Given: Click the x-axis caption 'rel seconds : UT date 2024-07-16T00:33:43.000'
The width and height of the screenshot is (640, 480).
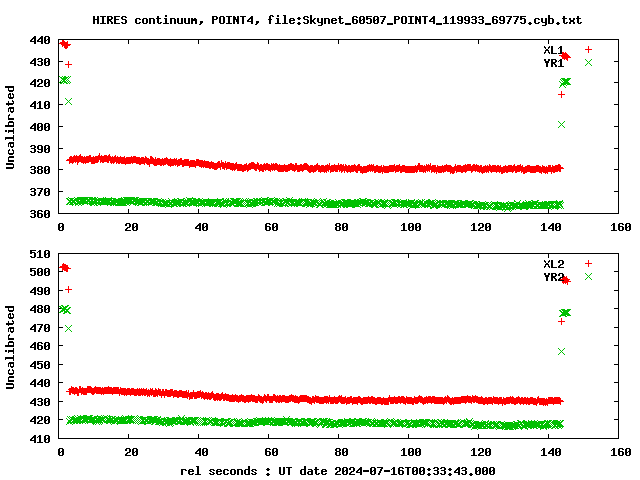Looking at the screenshot, I should coord(338,471).
